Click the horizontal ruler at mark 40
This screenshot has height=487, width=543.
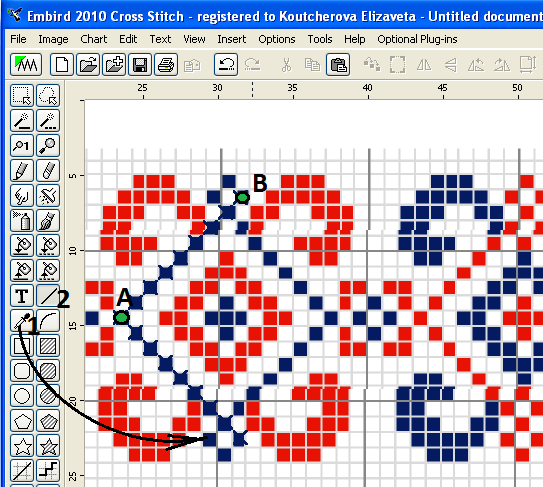coord(368,88)
